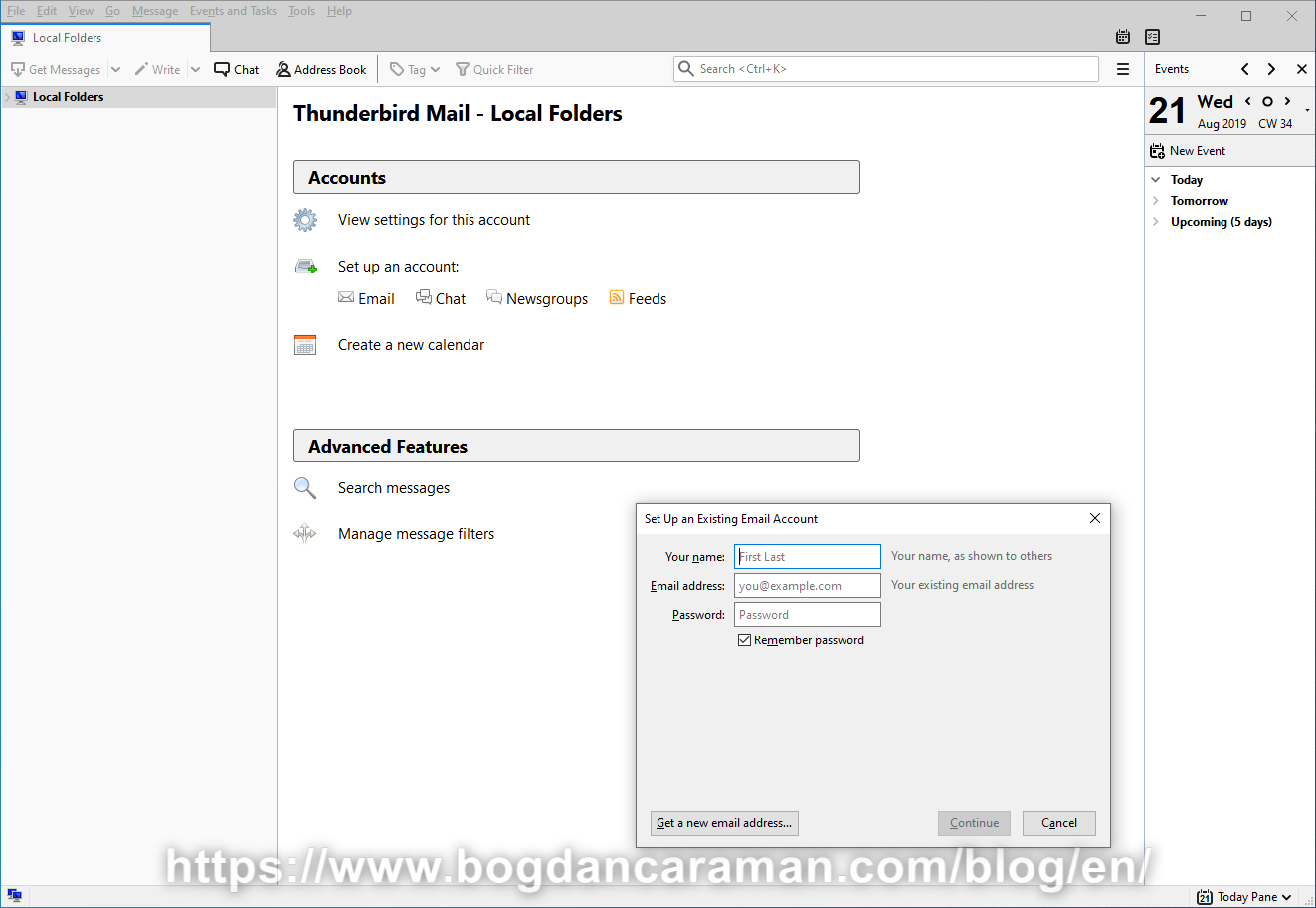Click the Advanced Features section header
Viewport: 1316px width, 908px height.
click(577, 446)
